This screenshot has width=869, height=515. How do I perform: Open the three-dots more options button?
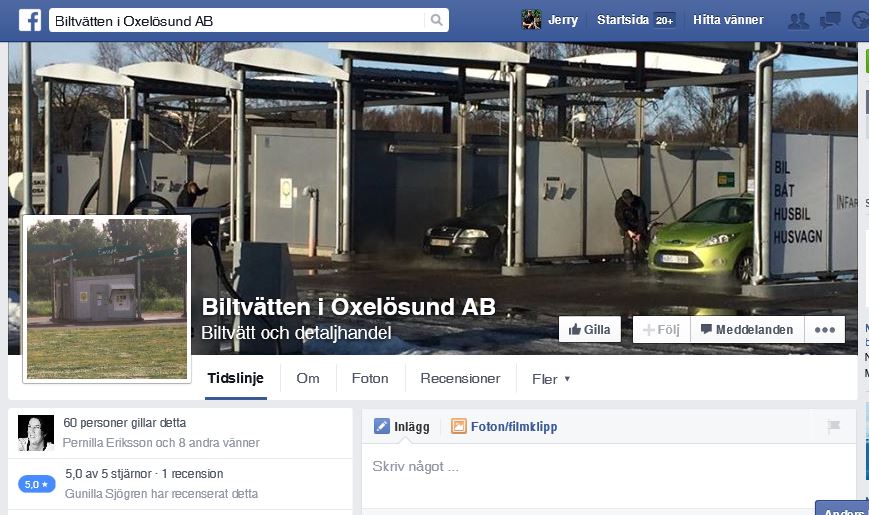coord(825,330)
